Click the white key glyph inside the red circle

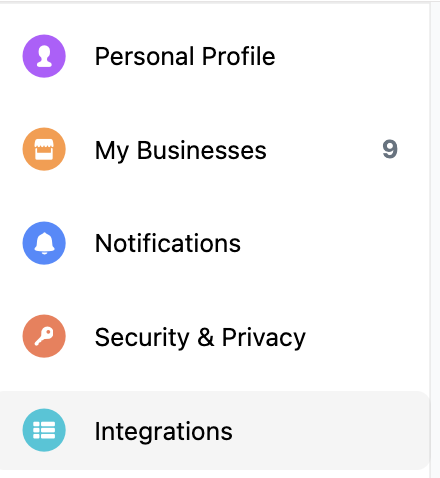tap(44, 336)
